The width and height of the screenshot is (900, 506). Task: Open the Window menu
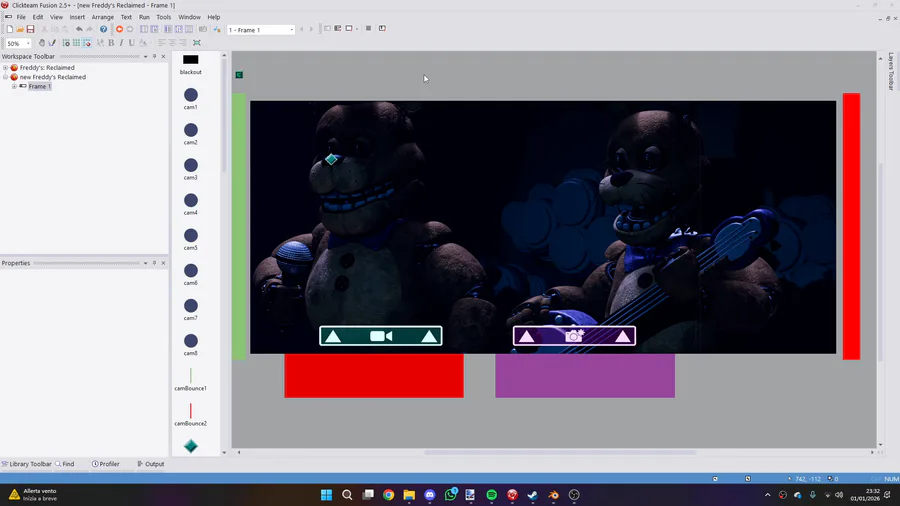(189, 17)
